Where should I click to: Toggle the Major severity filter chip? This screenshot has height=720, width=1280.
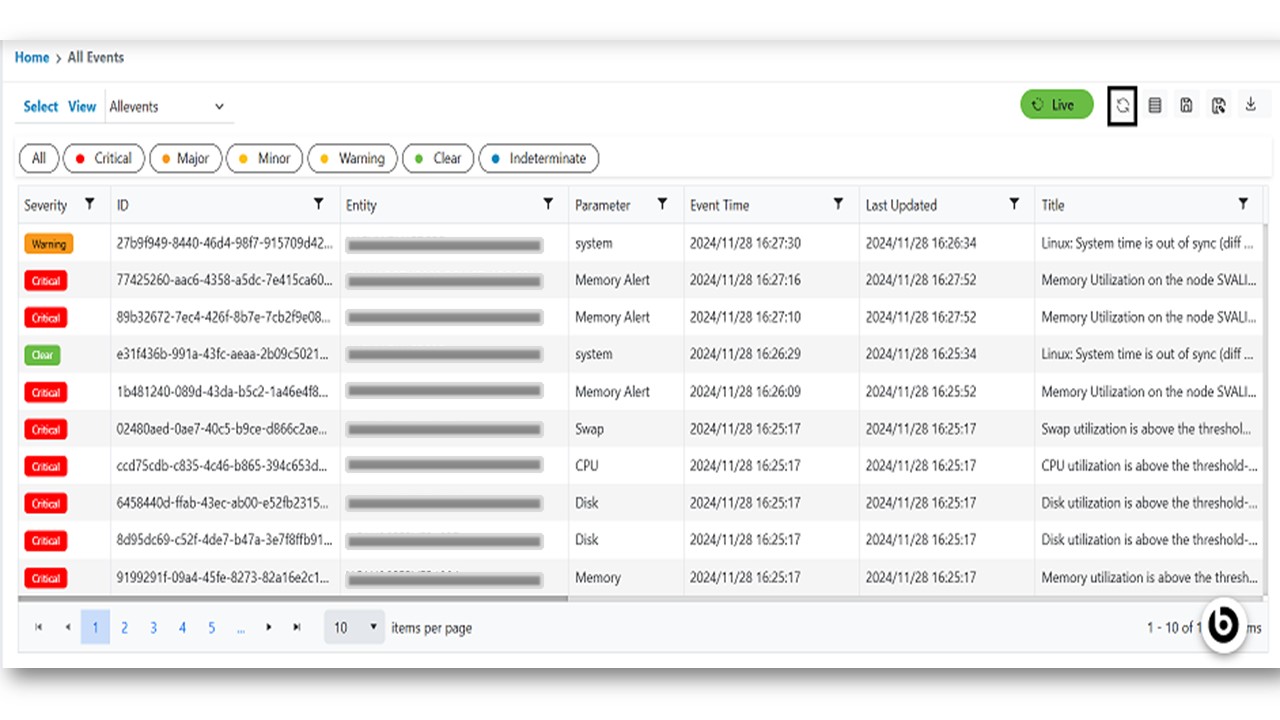[186, 158]
